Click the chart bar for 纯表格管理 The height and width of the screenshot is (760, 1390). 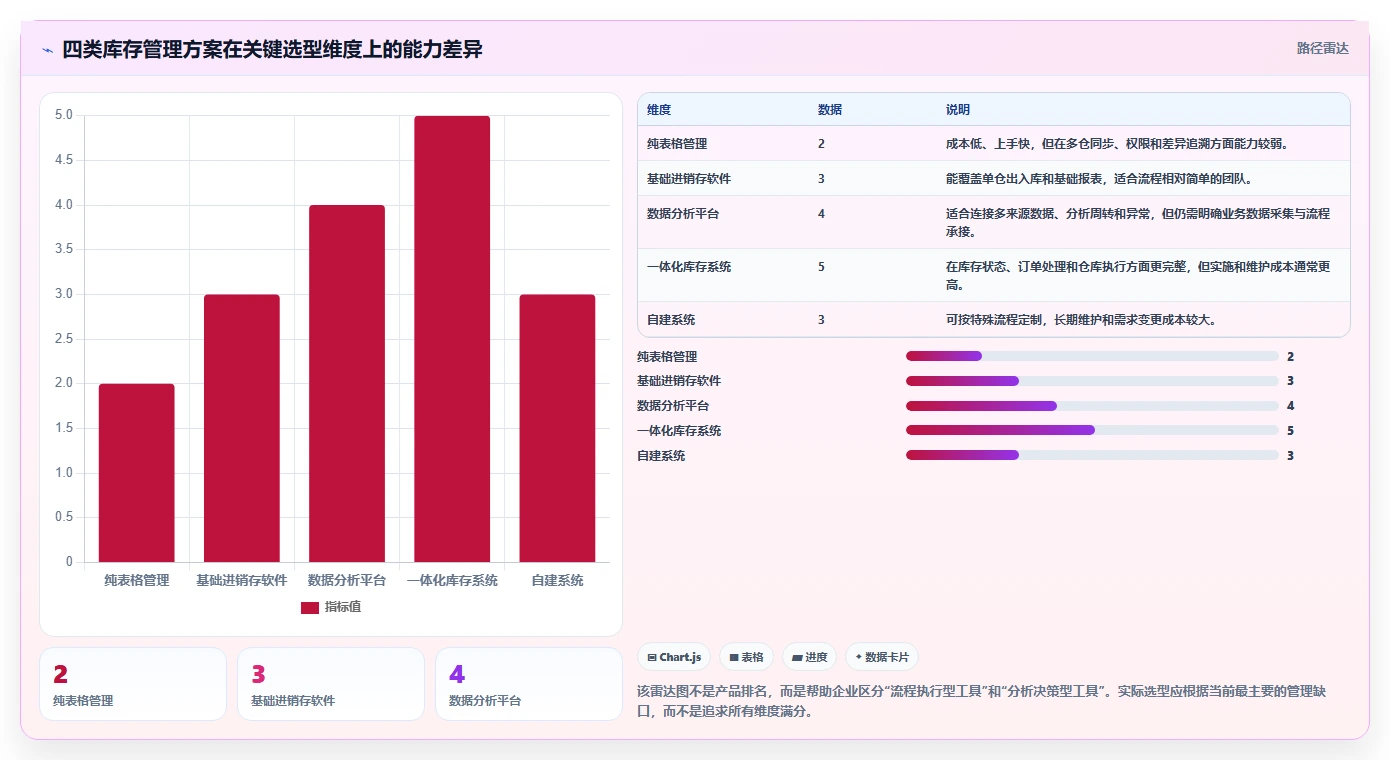136,473
